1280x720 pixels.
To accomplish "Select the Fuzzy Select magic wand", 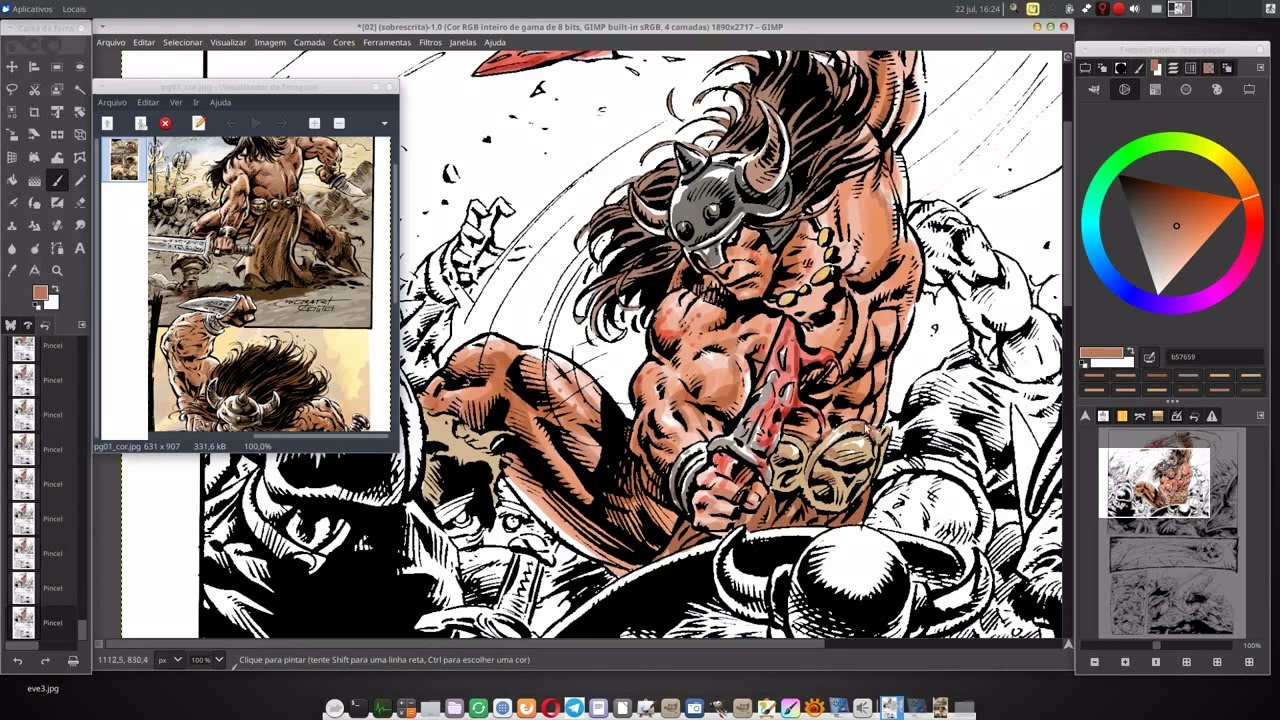I will (80, 90).
